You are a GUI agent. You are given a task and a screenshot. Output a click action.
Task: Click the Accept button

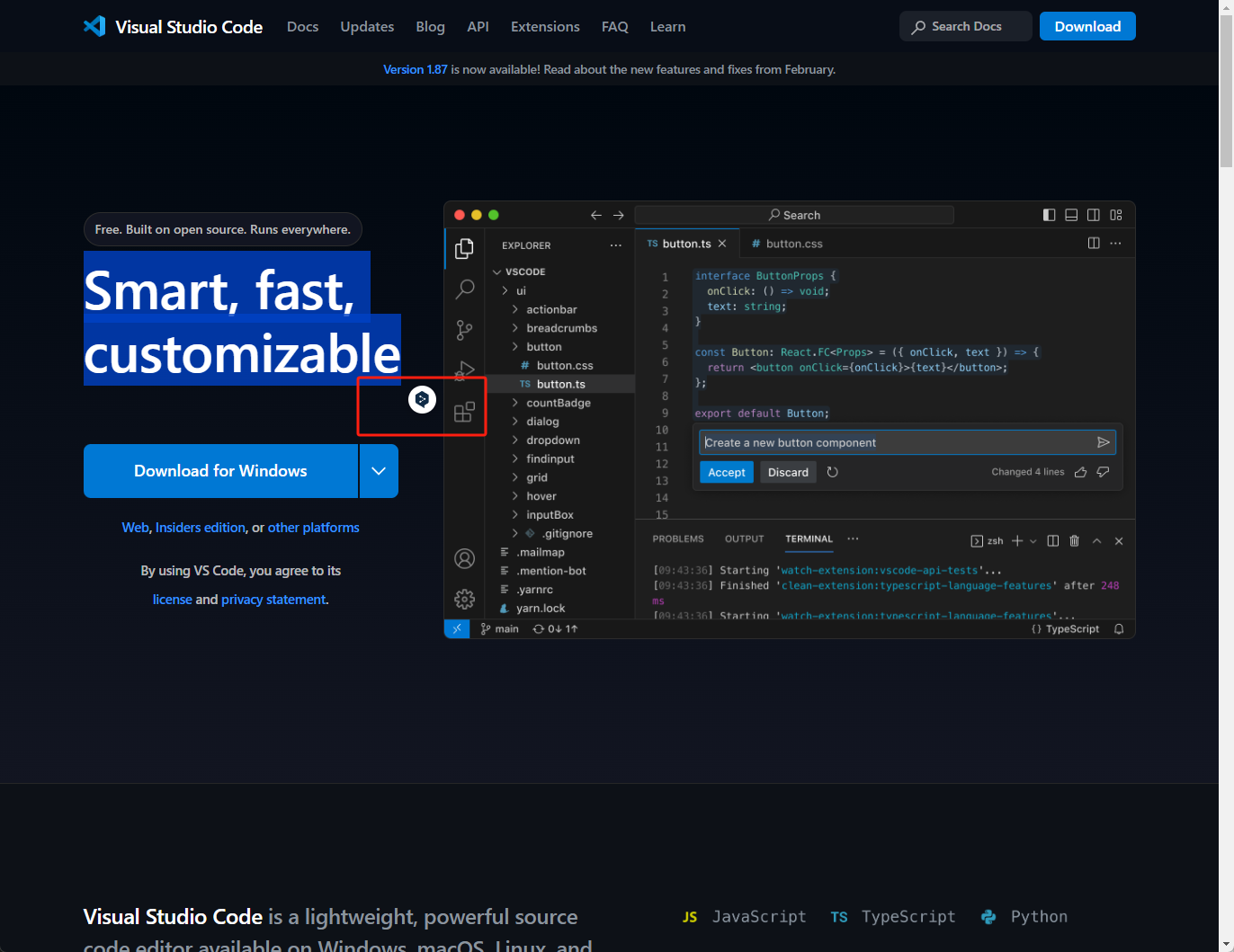coord(727,472)
